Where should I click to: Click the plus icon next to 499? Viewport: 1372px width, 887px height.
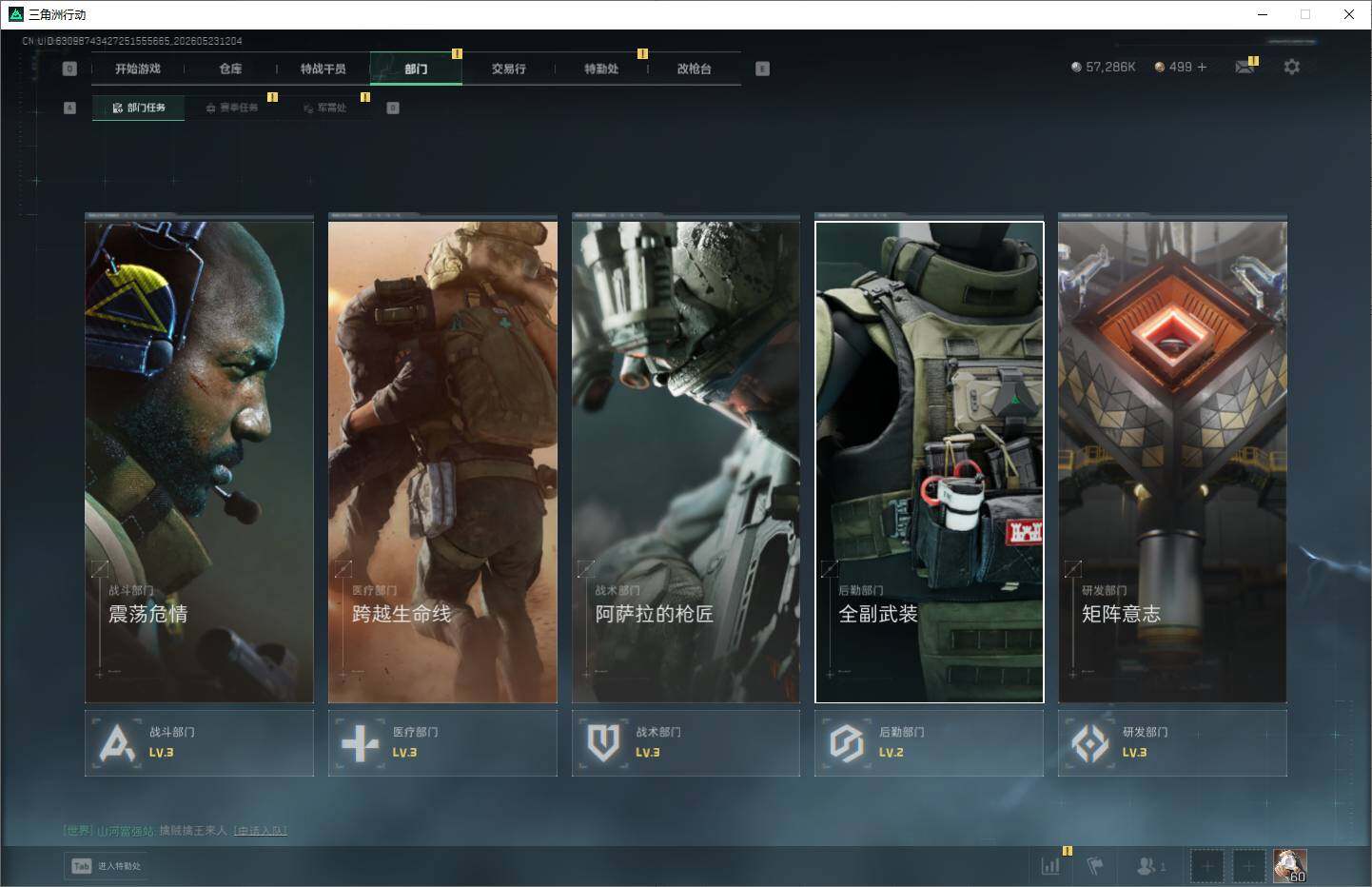click(1202, 67)
